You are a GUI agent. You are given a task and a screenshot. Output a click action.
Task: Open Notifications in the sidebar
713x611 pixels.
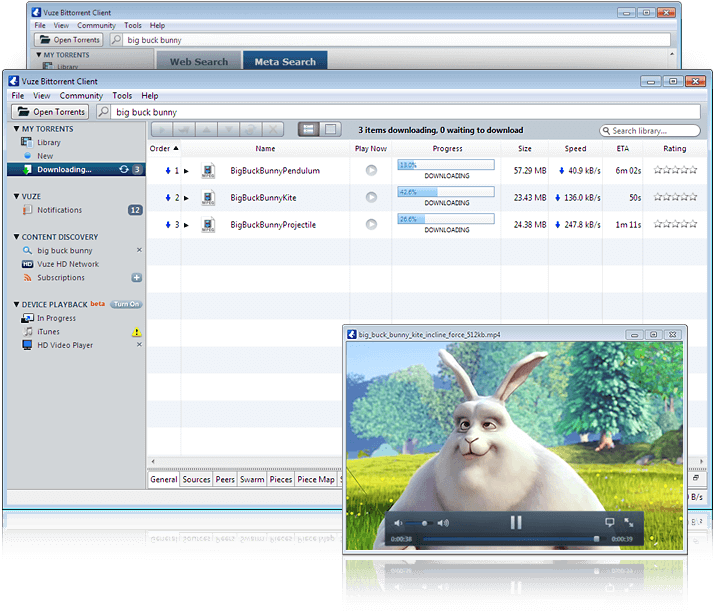coord(60,210)
